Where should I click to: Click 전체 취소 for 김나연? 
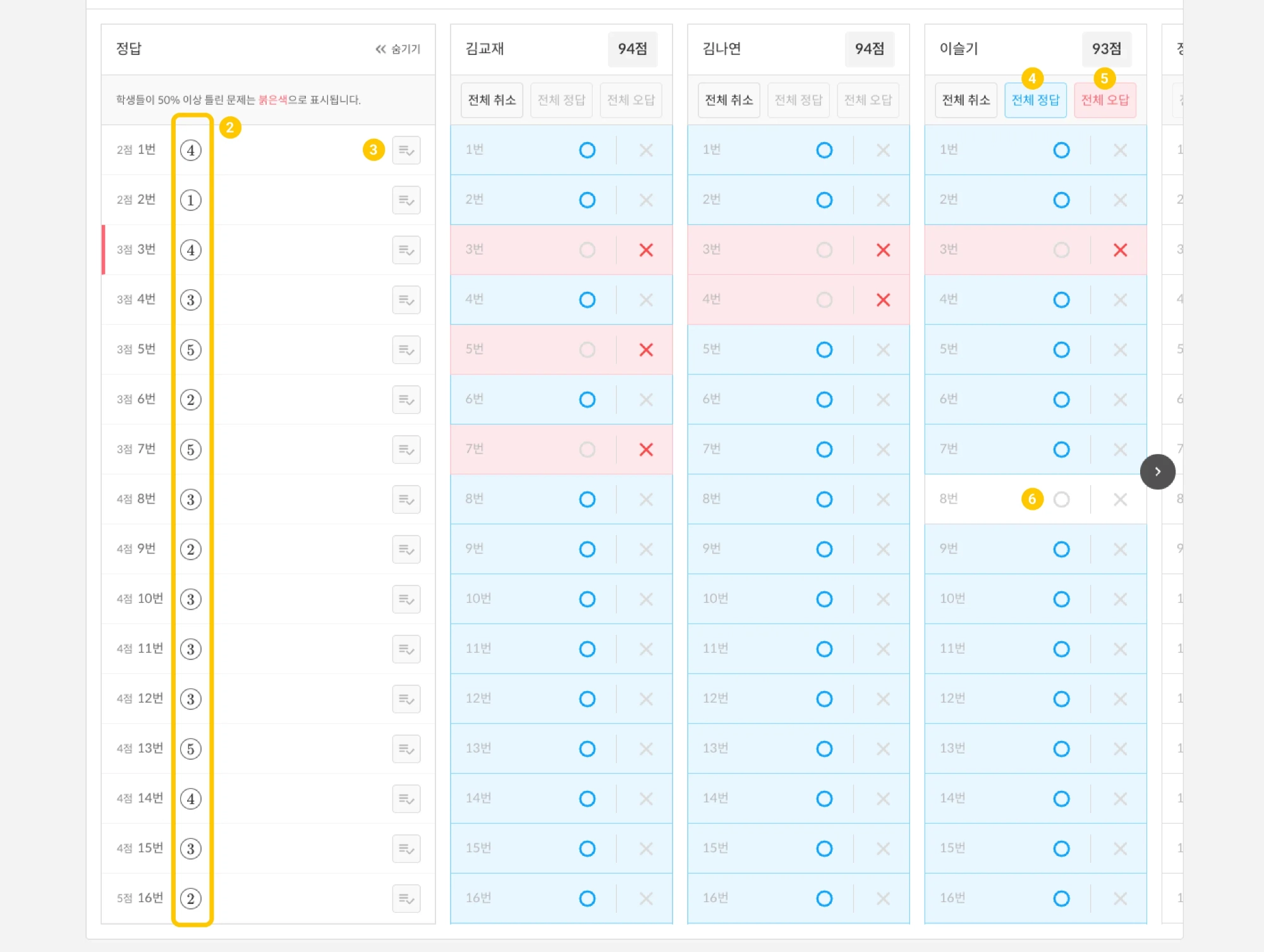click(x=729, y=100)
